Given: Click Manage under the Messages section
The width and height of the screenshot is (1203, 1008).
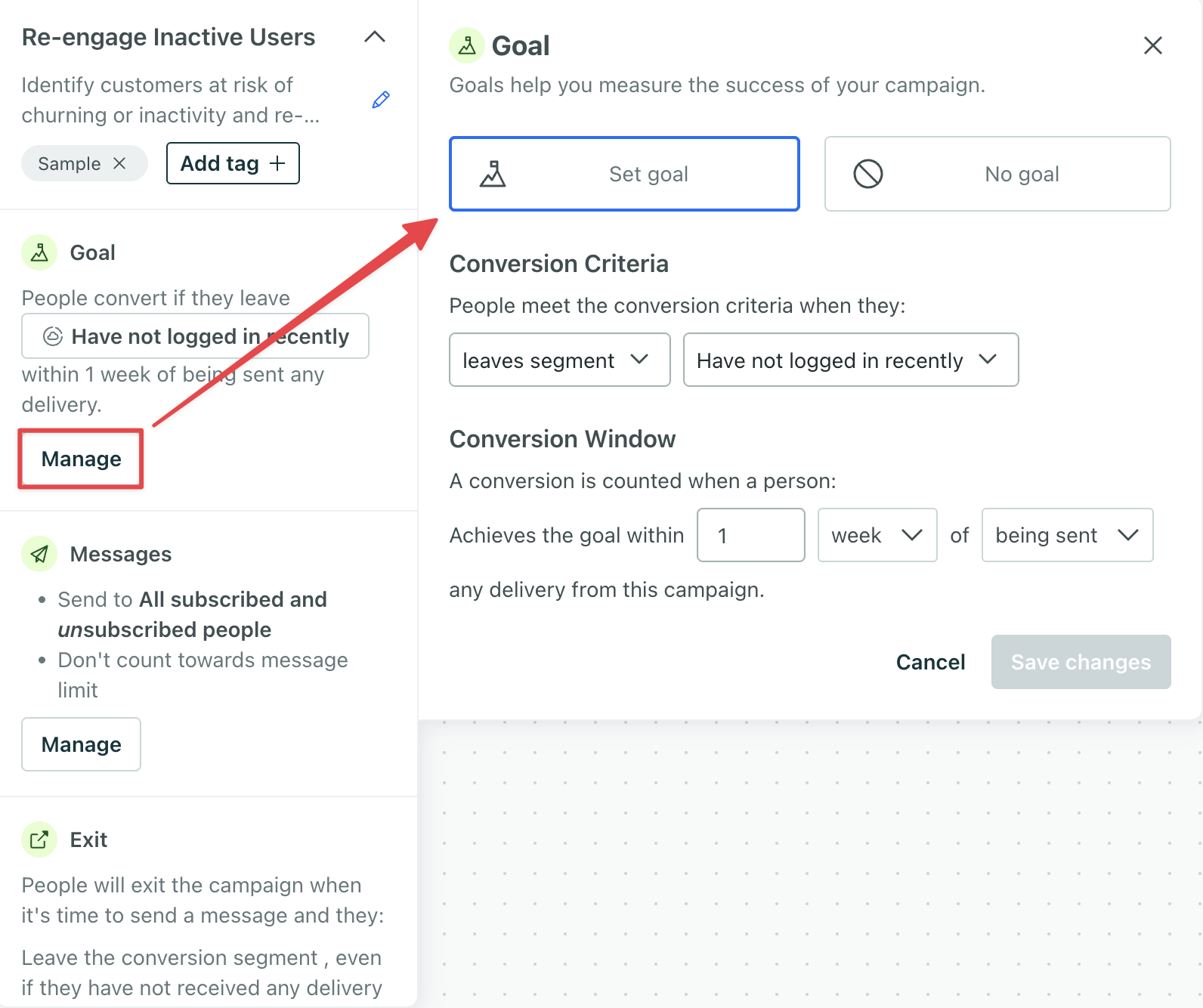Looking at the screenshot, I should (x=81, y=744).
